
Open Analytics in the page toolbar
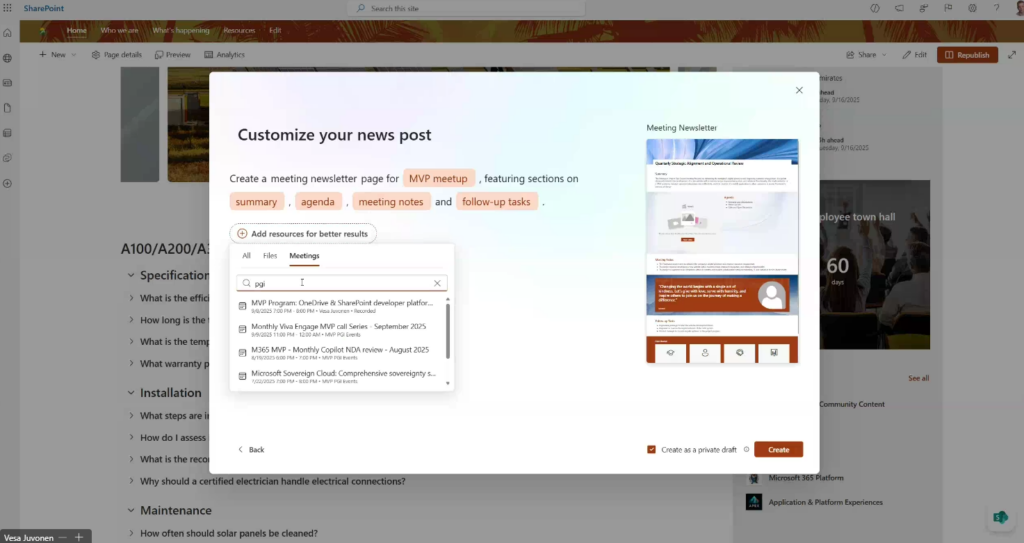[x=225, y=55]
